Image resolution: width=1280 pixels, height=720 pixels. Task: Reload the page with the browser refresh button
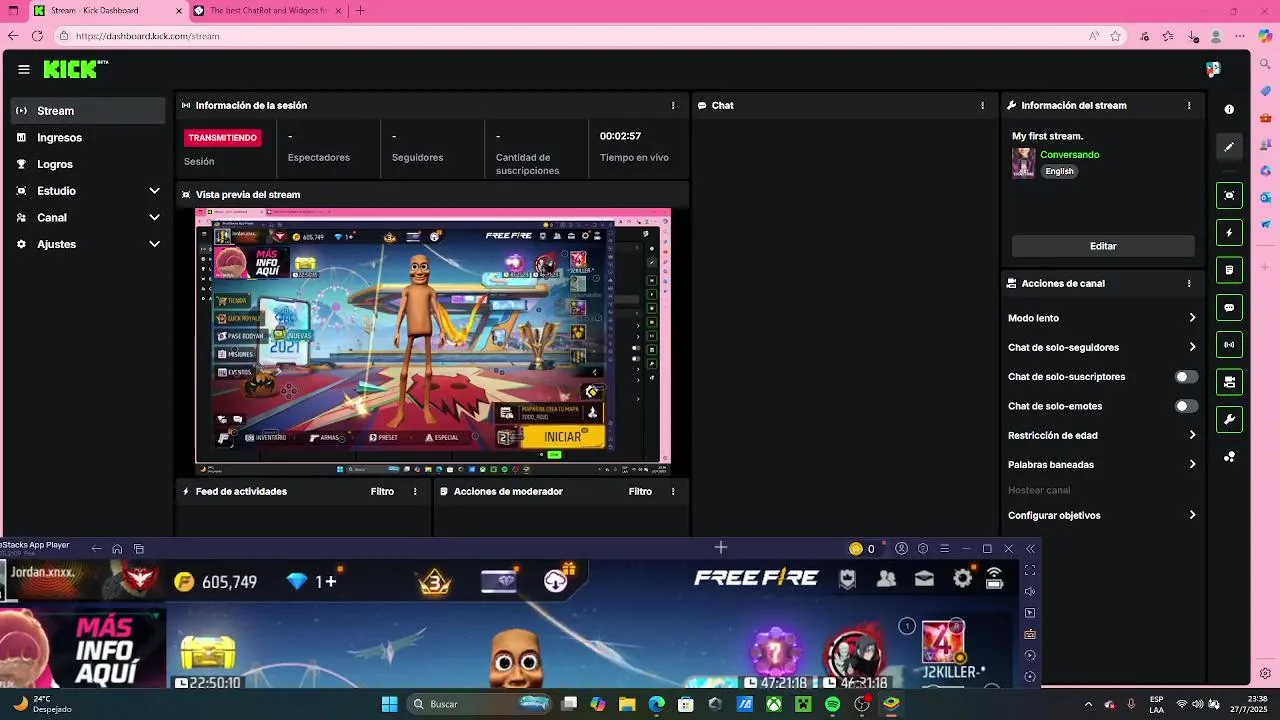[37, 36]
